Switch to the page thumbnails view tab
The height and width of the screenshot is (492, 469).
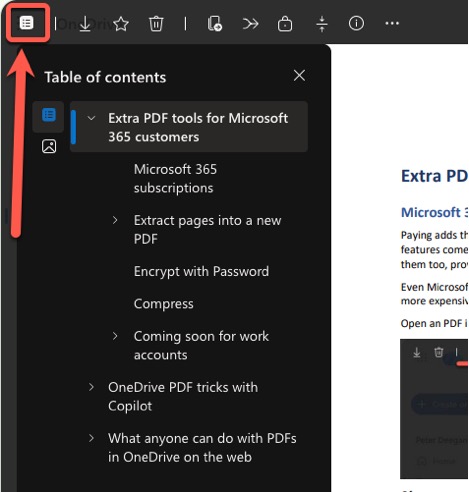tap(49, 146)
